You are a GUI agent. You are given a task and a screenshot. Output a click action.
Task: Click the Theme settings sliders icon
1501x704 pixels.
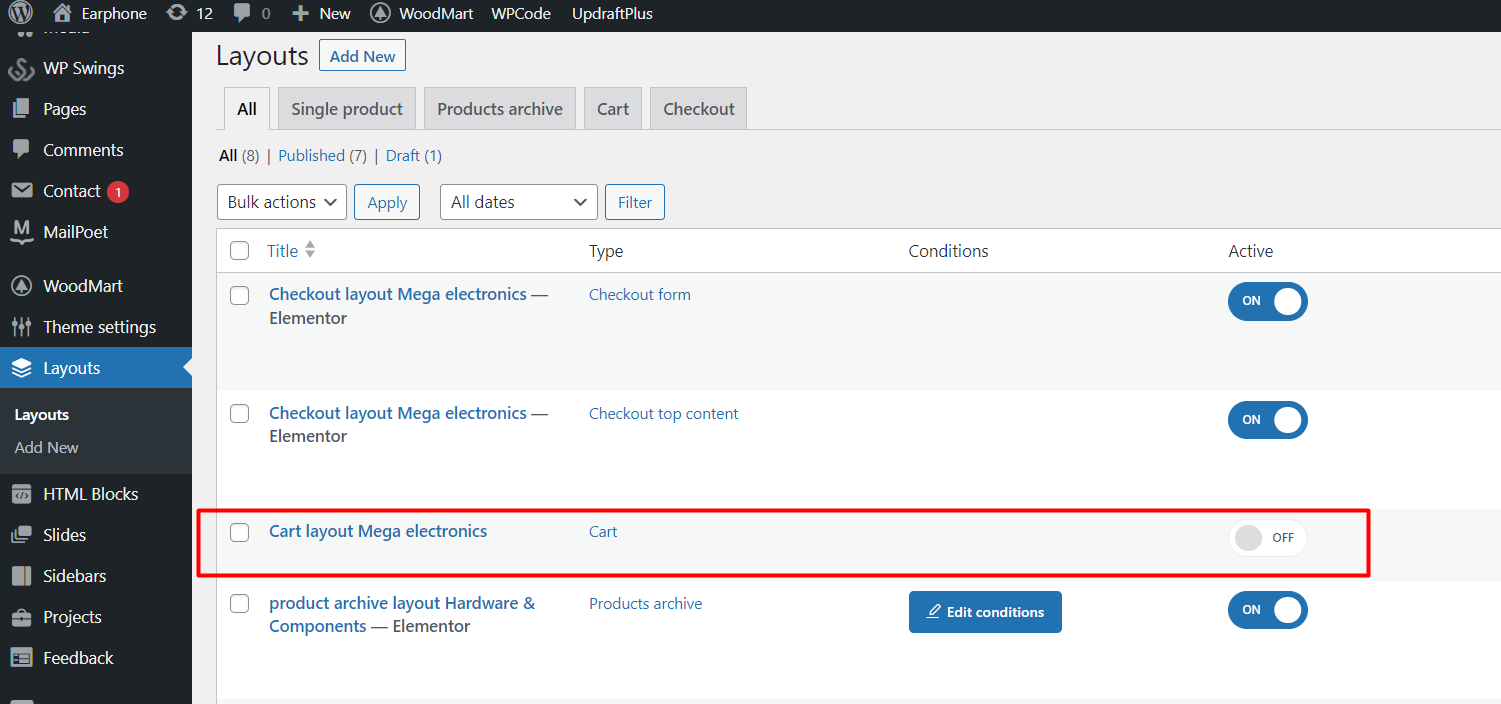pos(22,327)
